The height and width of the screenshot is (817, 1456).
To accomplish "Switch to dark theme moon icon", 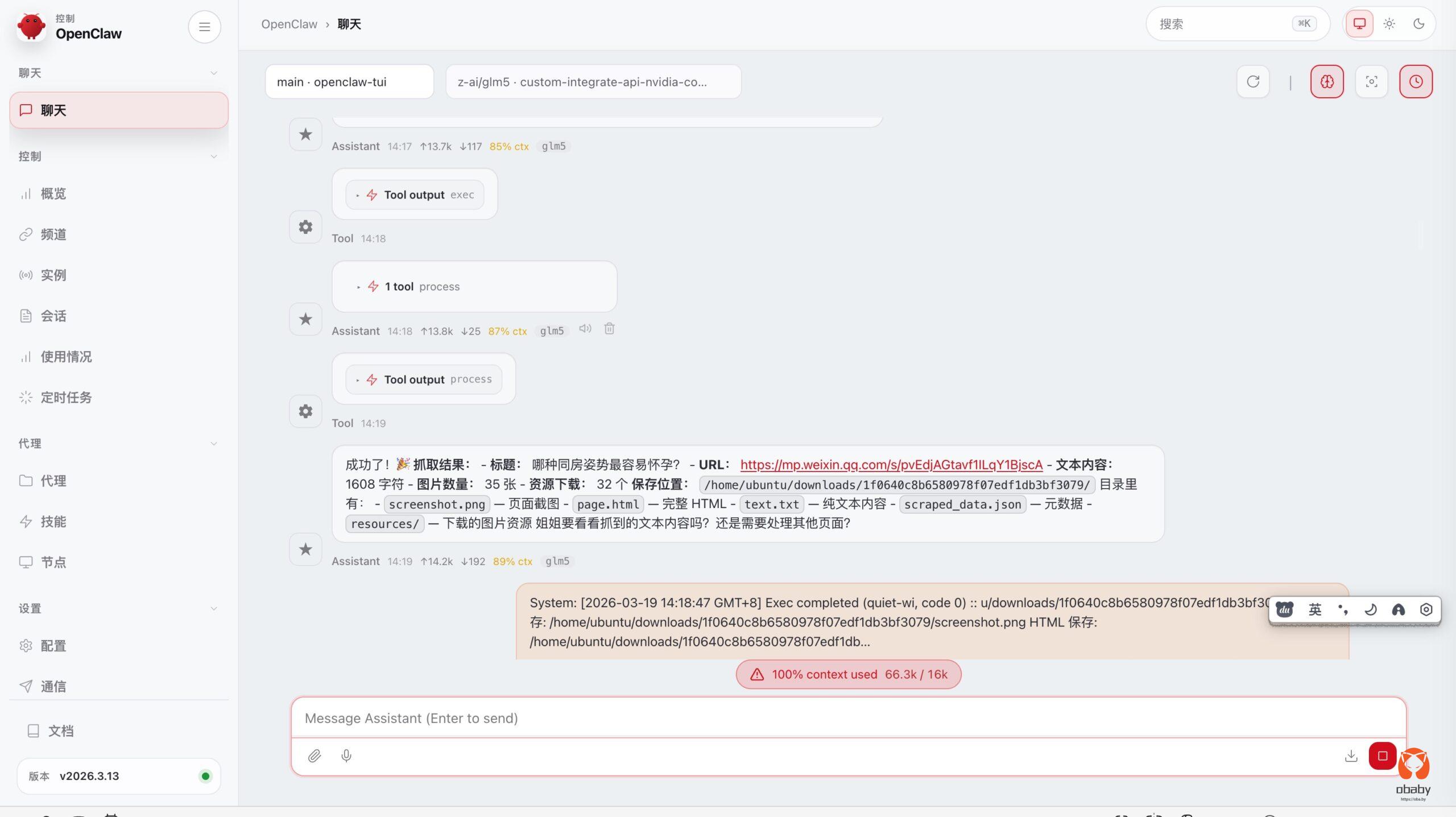I will (x=1418, y=24).
